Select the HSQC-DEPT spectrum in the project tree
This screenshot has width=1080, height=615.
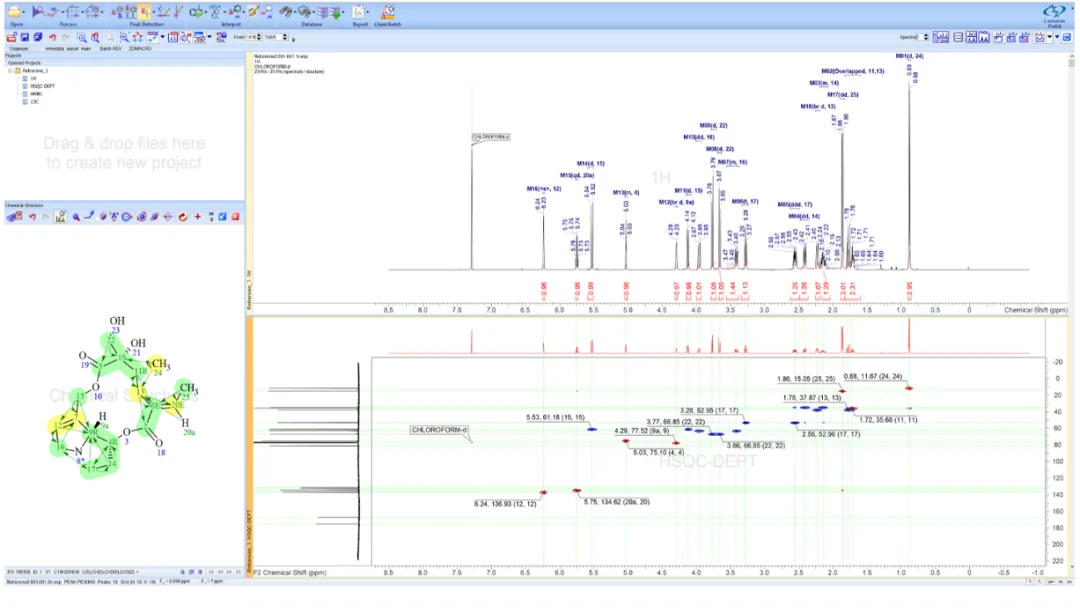42,86
